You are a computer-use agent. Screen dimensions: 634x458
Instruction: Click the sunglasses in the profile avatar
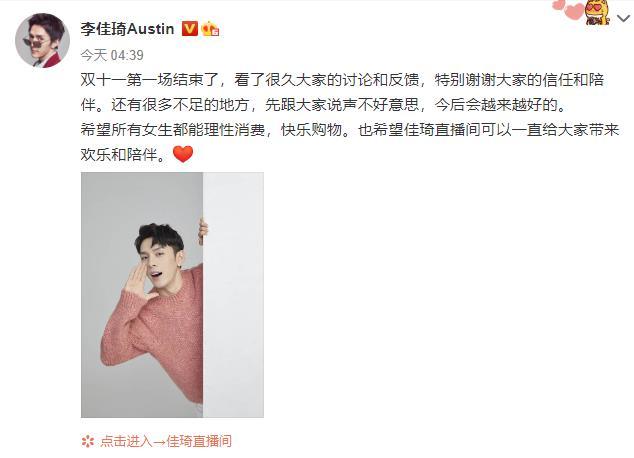[x=35, y=42]
